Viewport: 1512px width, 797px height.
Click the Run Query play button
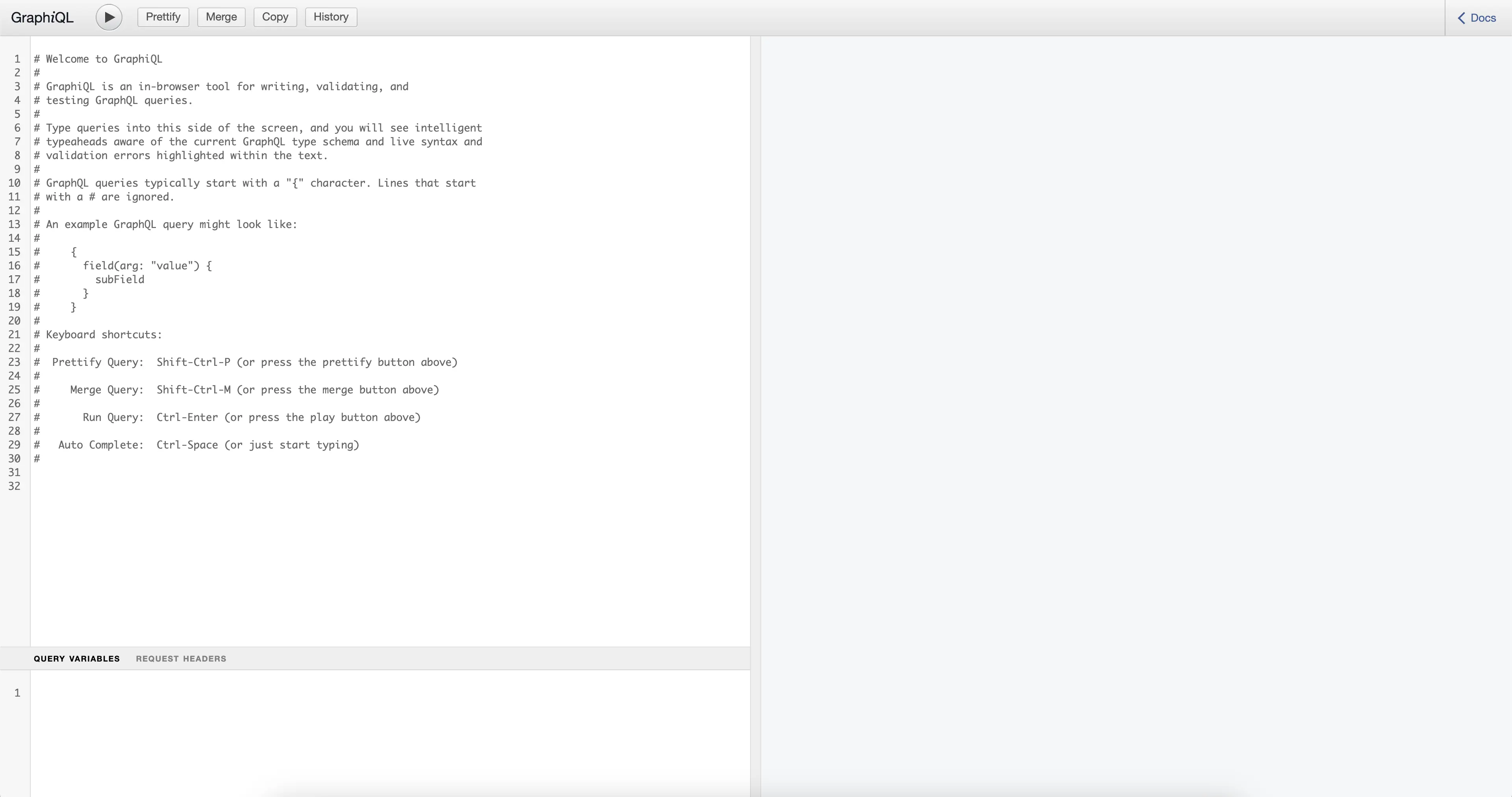(x=109, y=17)
